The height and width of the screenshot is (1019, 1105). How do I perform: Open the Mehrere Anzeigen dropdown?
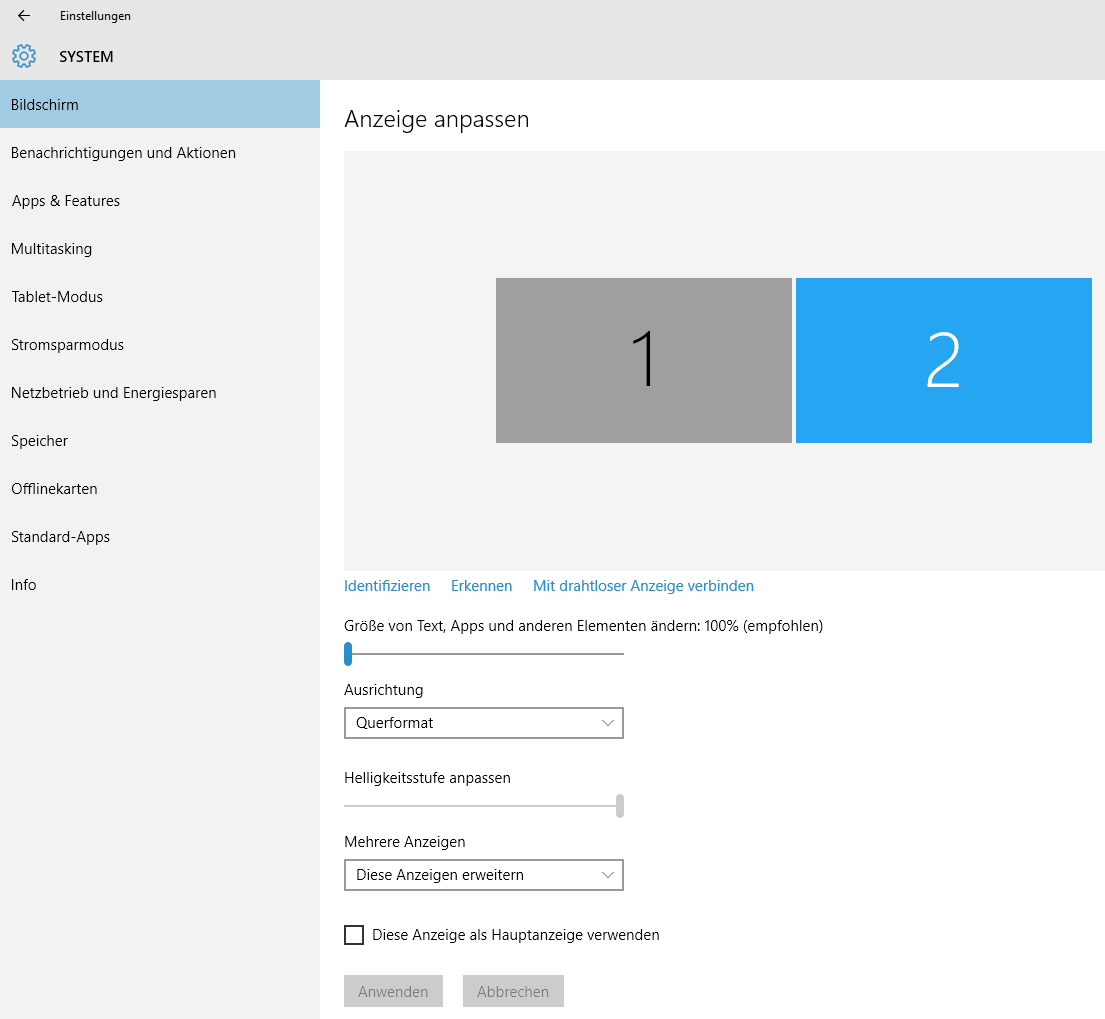pos(484,875)
